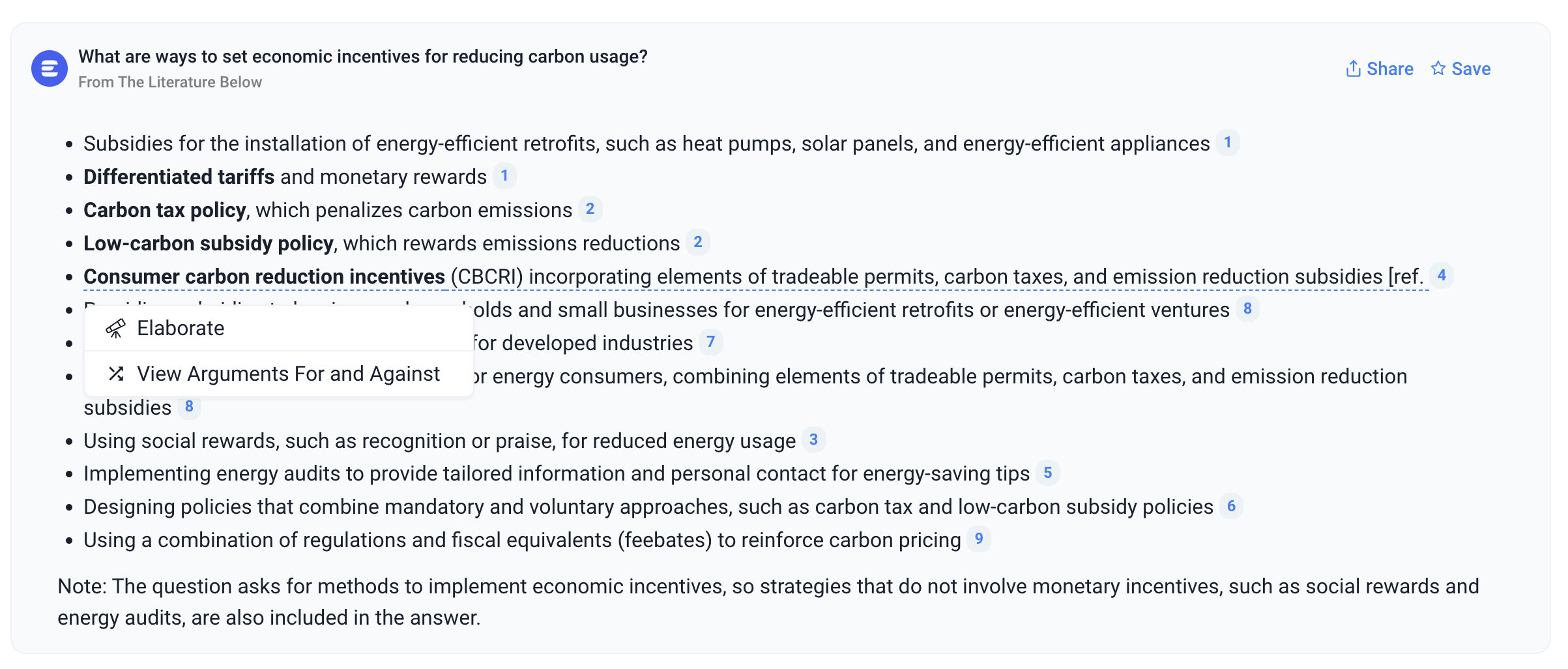
Task: Open citation 1 after Differentiated tariffs line
Action: (504, 176)
